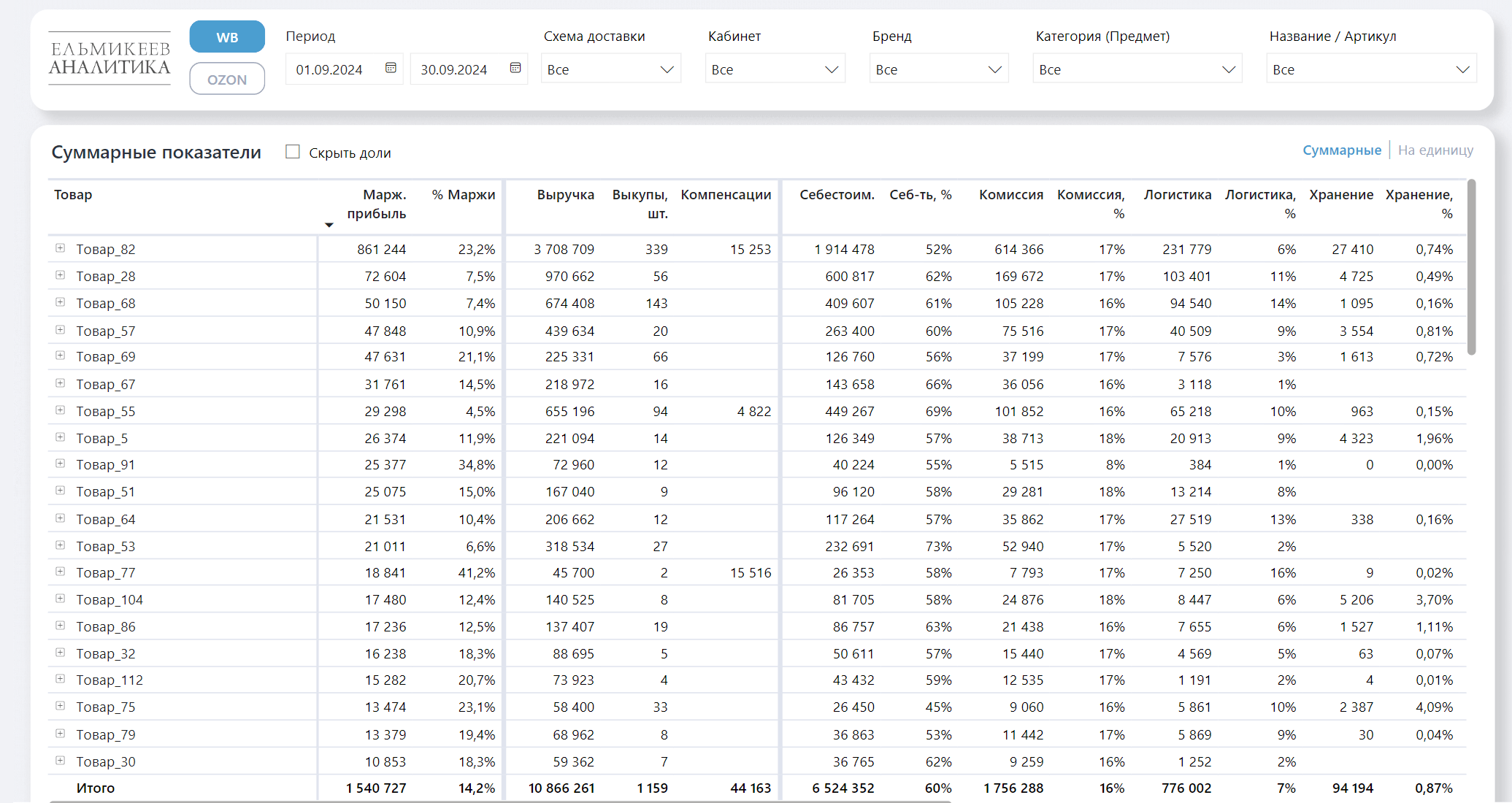
Task: Open calendar picker for end date 30.09.2024
Action: coord(515,68)
